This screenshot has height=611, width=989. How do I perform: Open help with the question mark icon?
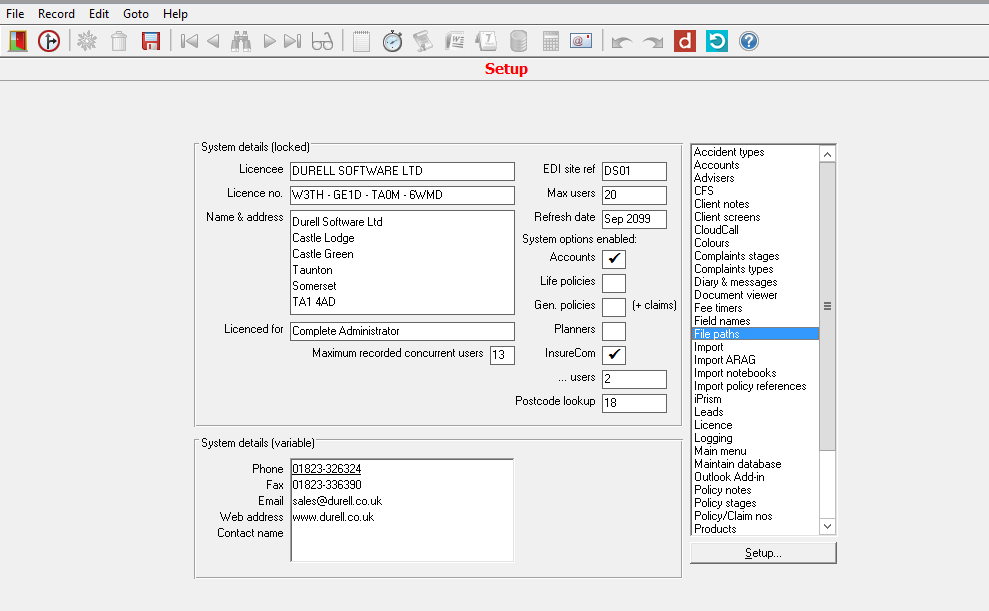pos(749,42)
